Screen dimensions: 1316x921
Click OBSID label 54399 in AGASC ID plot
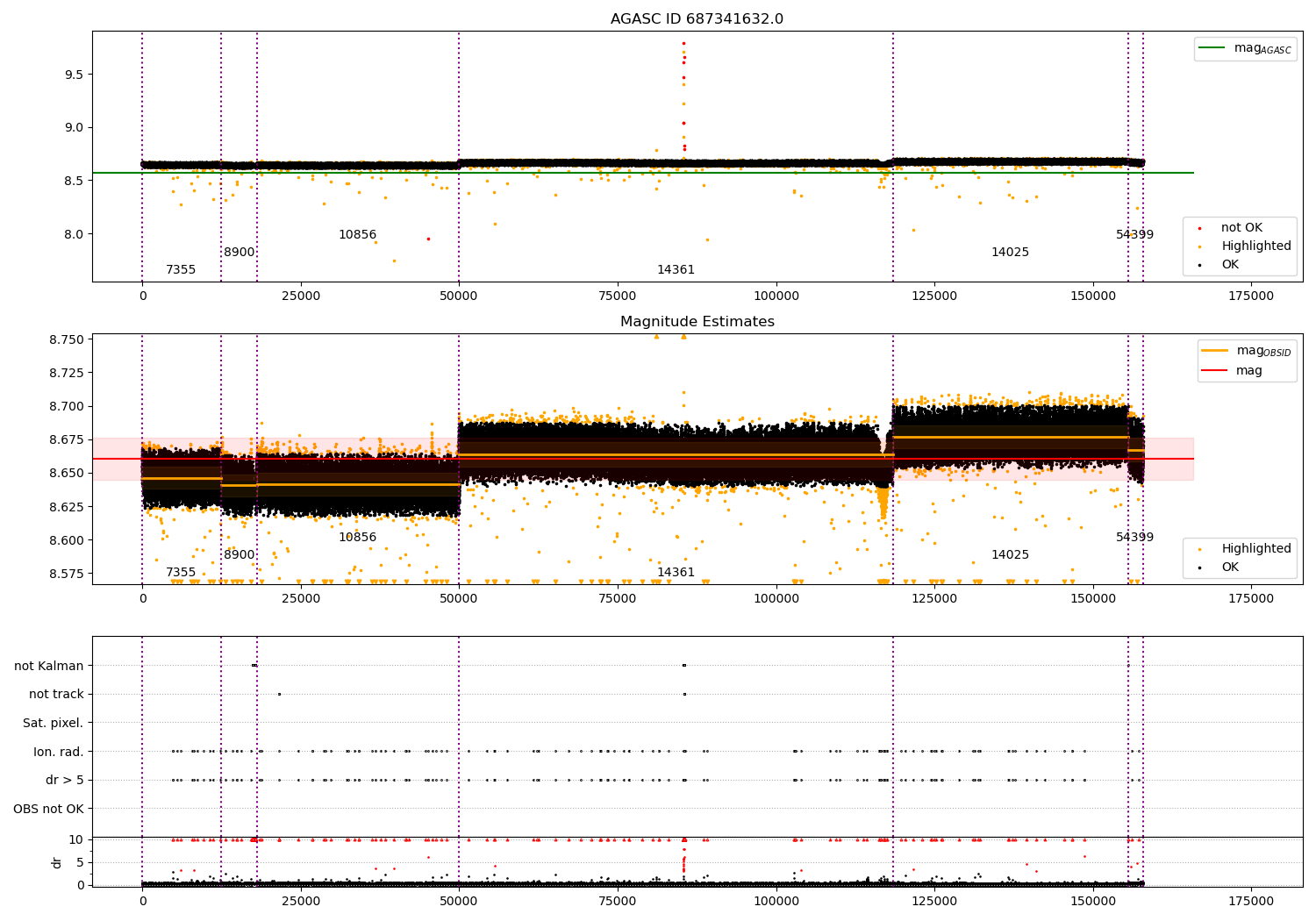(1134, 234)
